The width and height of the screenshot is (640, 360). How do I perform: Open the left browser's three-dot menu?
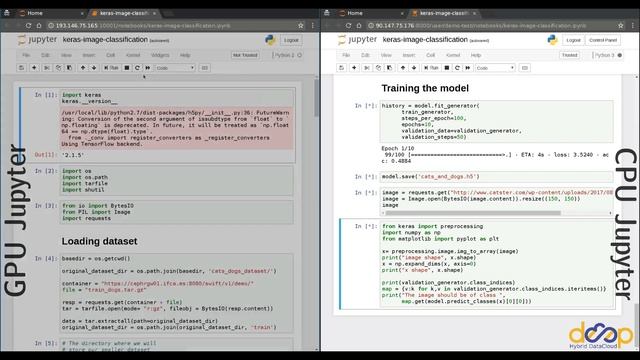pos(313,25)
